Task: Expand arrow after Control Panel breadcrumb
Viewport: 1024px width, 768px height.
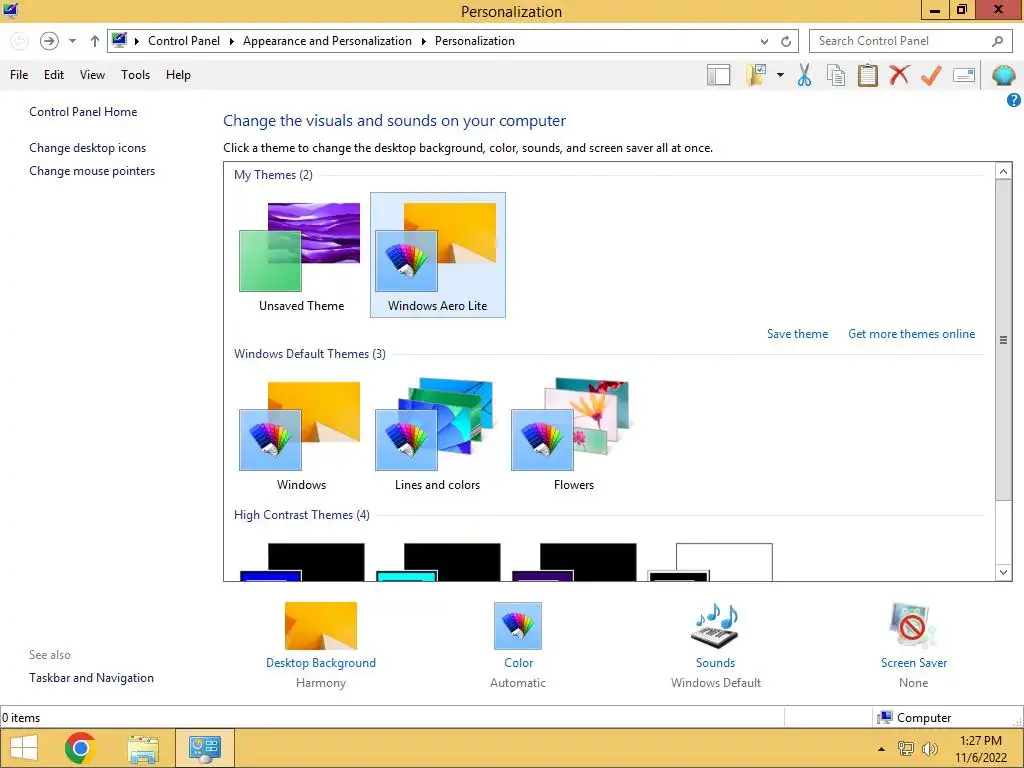Action: coord(231,41)
